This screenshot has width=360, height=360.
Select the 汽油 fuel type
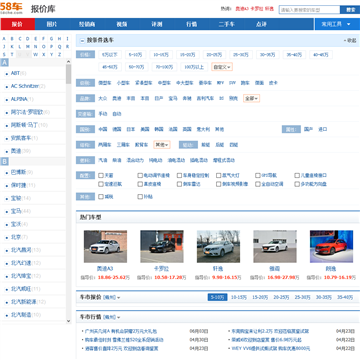[103, 160]
